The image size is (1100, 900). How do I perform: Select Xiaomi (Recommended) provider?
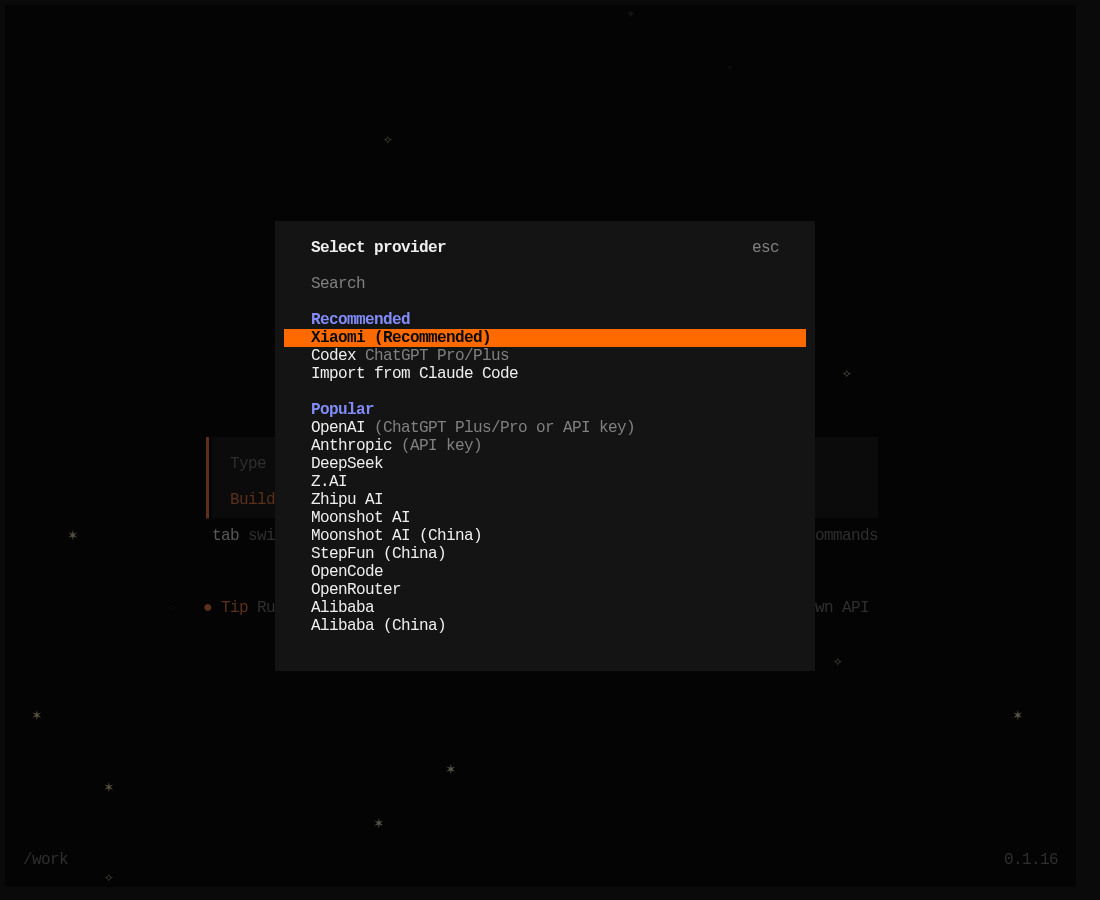pyautogui.click(x=544, y=337)
